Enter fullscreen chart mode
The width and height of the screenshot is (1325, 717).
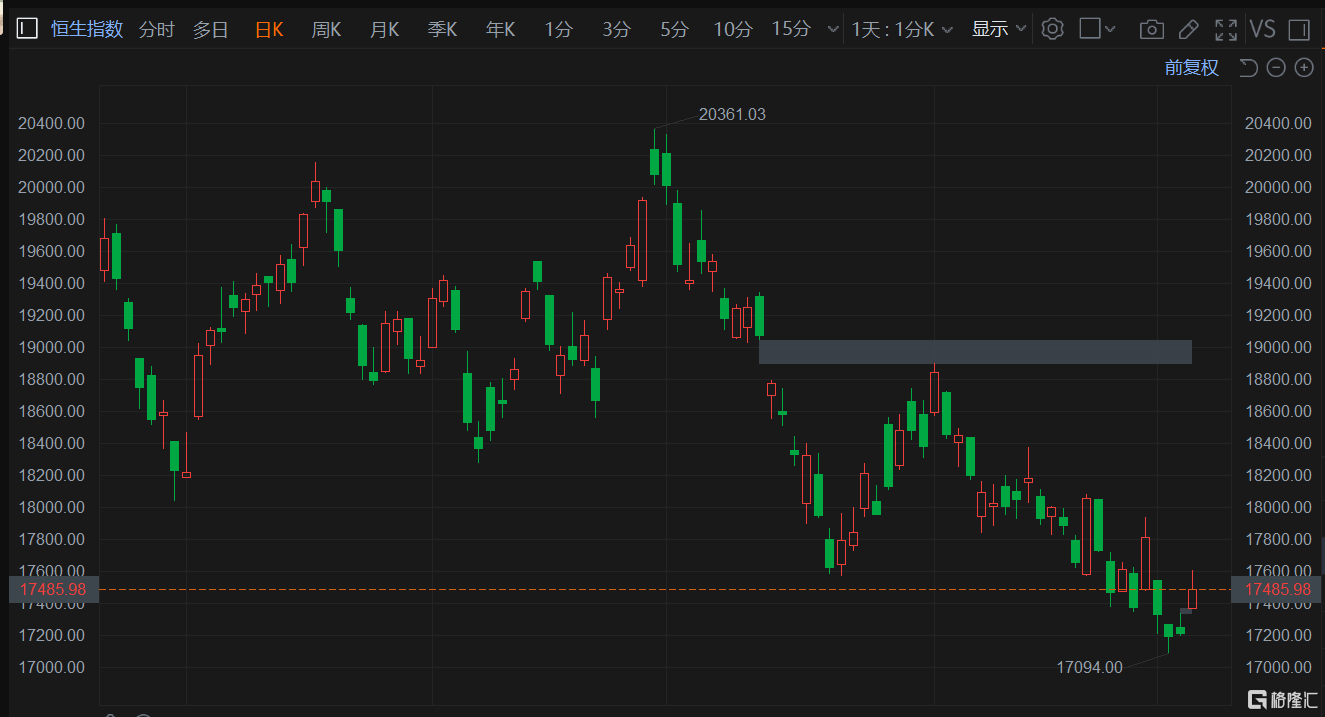click(1225, 30)
